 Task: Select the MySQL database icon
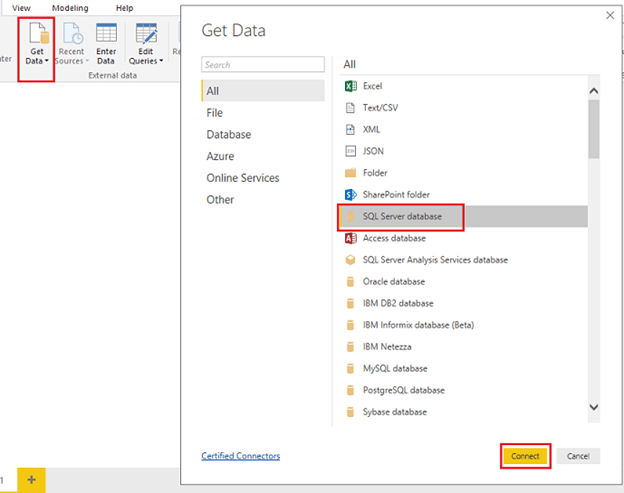(350, 368)
